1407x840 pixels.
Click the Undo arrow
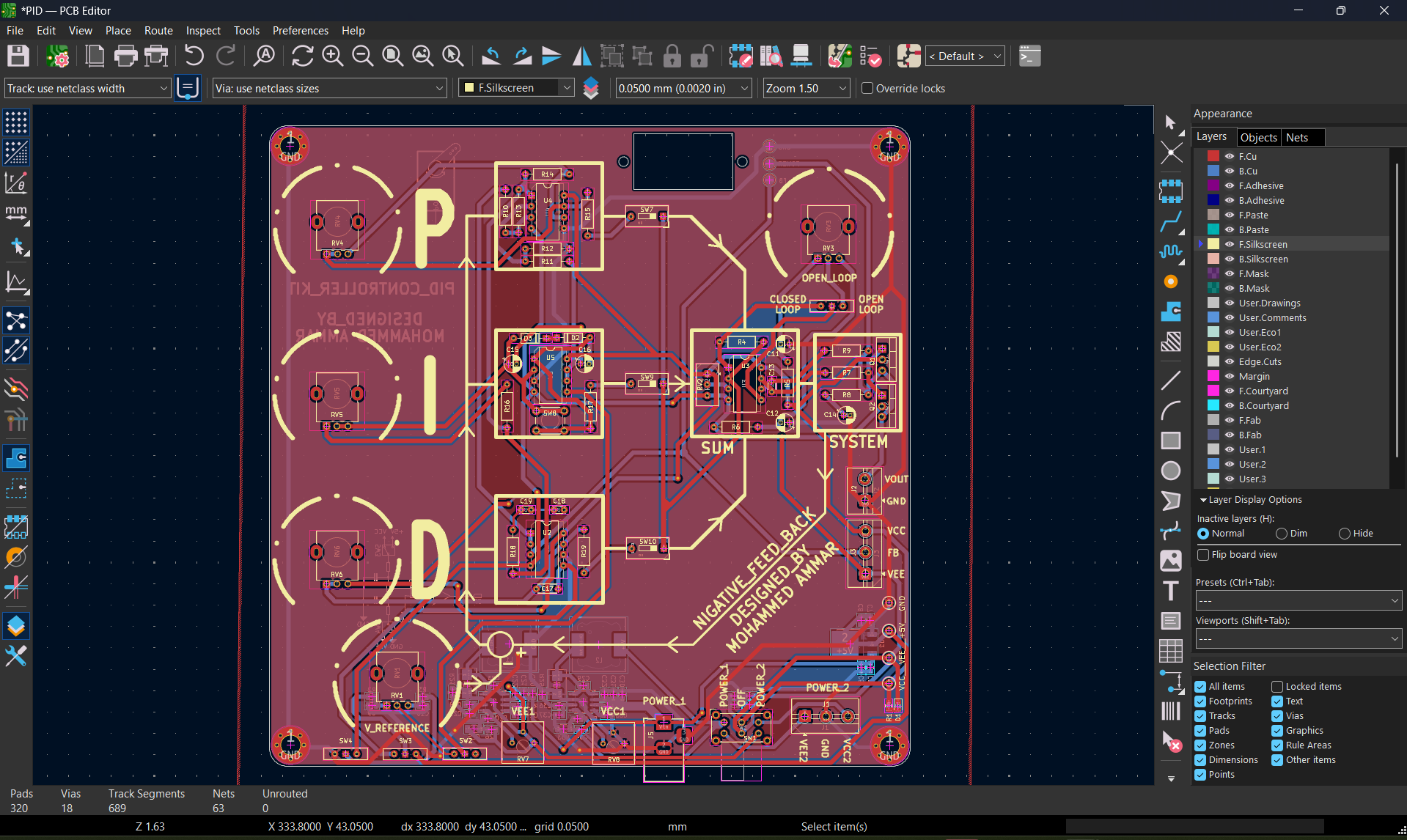coord(194,56)
